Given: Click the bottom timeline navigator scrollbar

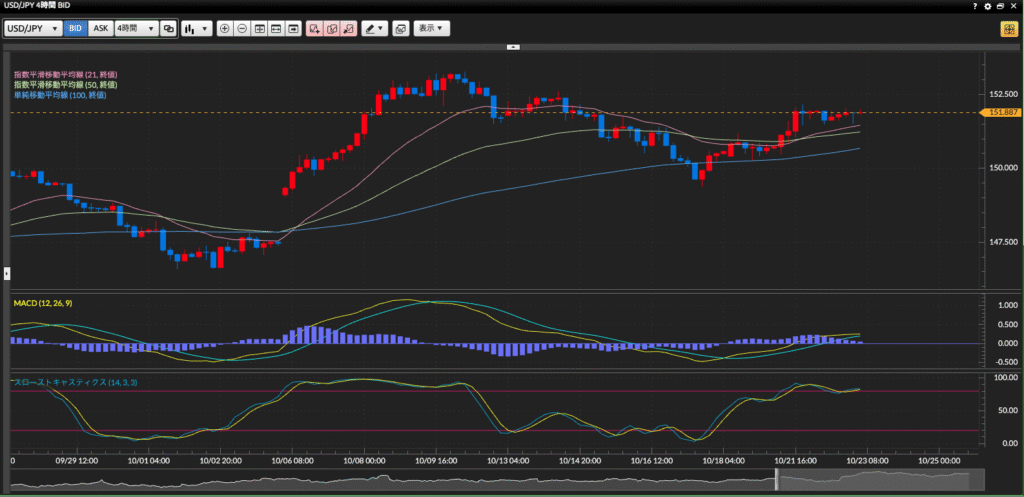Looking at the screenshot, I should [500, 481].
